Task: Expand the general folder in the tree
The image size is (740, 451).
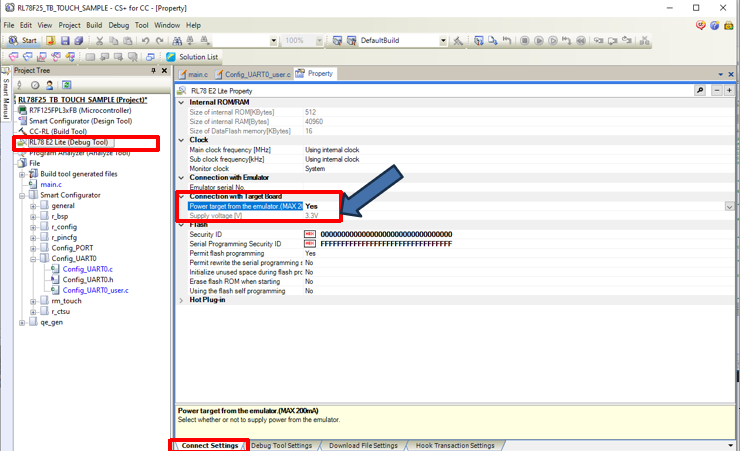Action: [33, 206]
